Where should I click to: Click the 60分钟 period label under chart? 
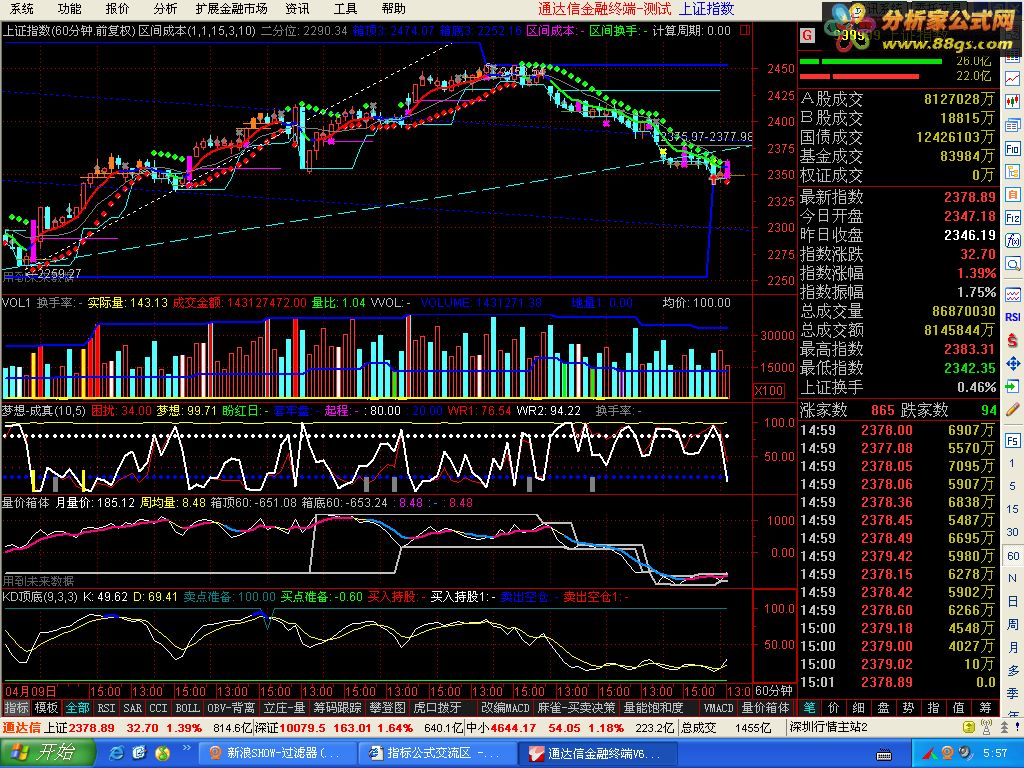coord(774,691)
